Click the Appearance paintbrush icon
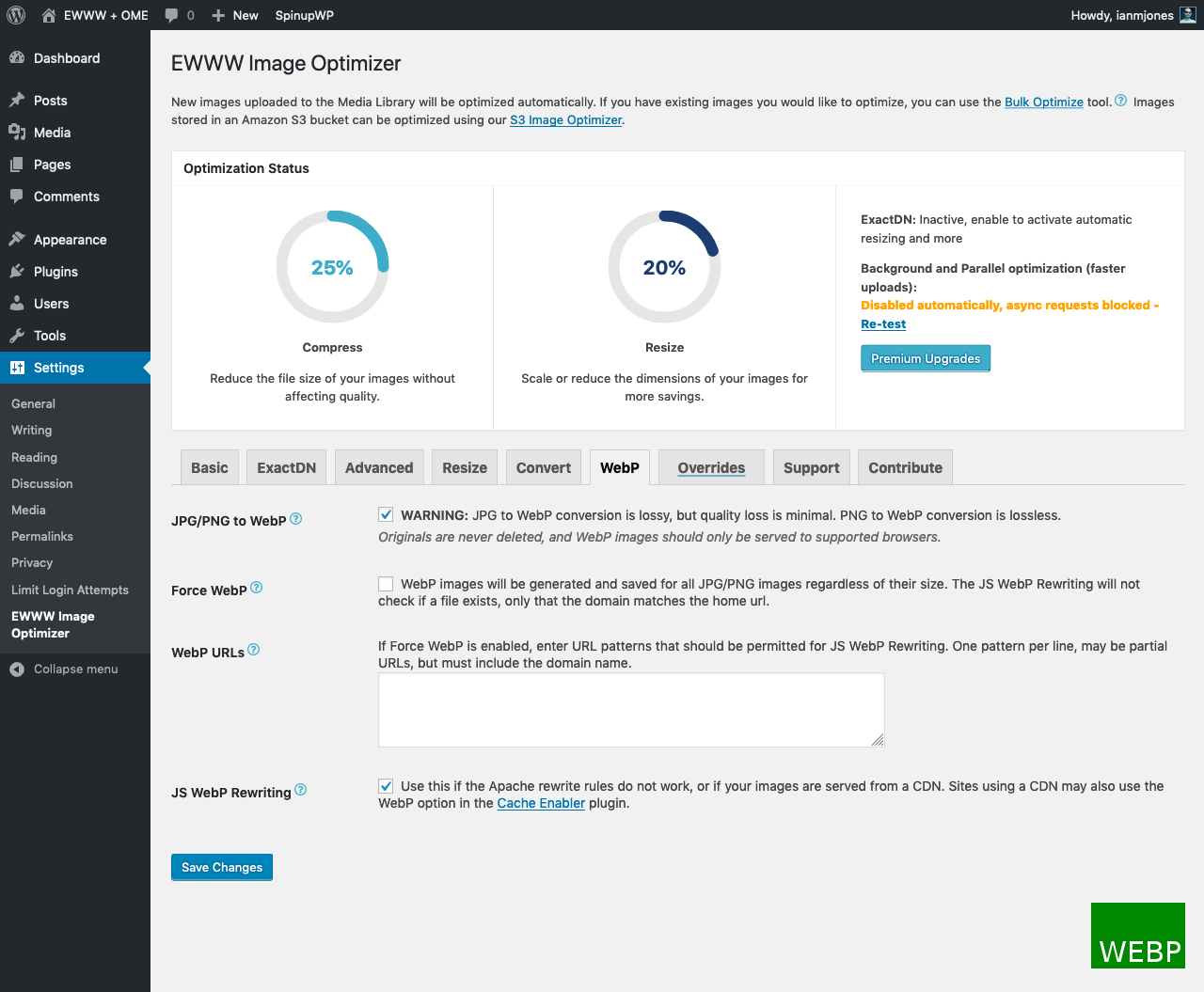The image size is (1204, 992). (17, 239)
